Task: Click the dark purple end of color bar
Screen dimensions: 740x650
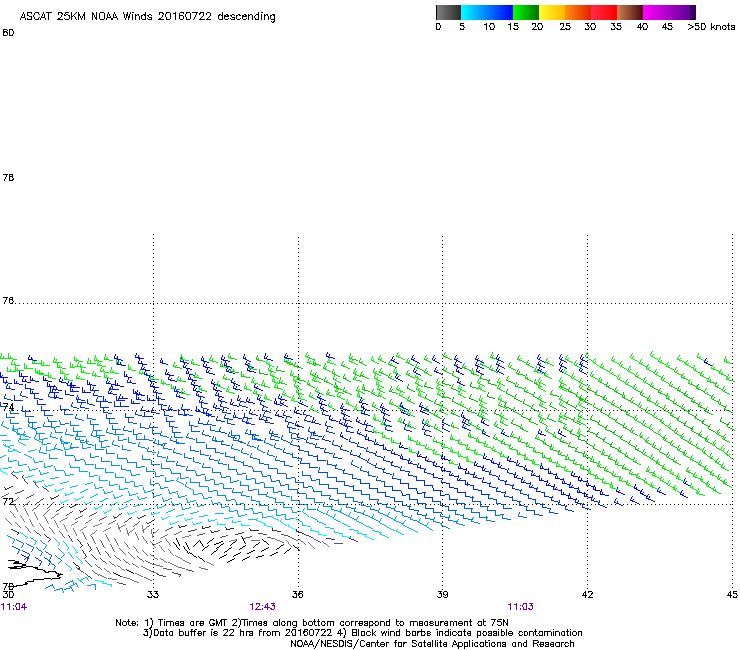Action: click(x=692, y=12)
